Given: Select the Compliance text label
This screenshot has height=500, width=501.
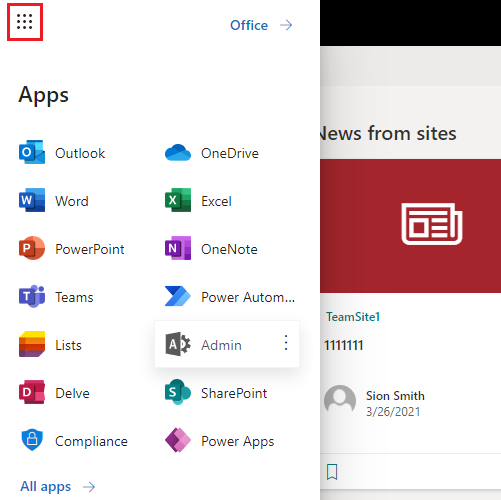Looking at the screenshot, I should [x=91, y=441].
